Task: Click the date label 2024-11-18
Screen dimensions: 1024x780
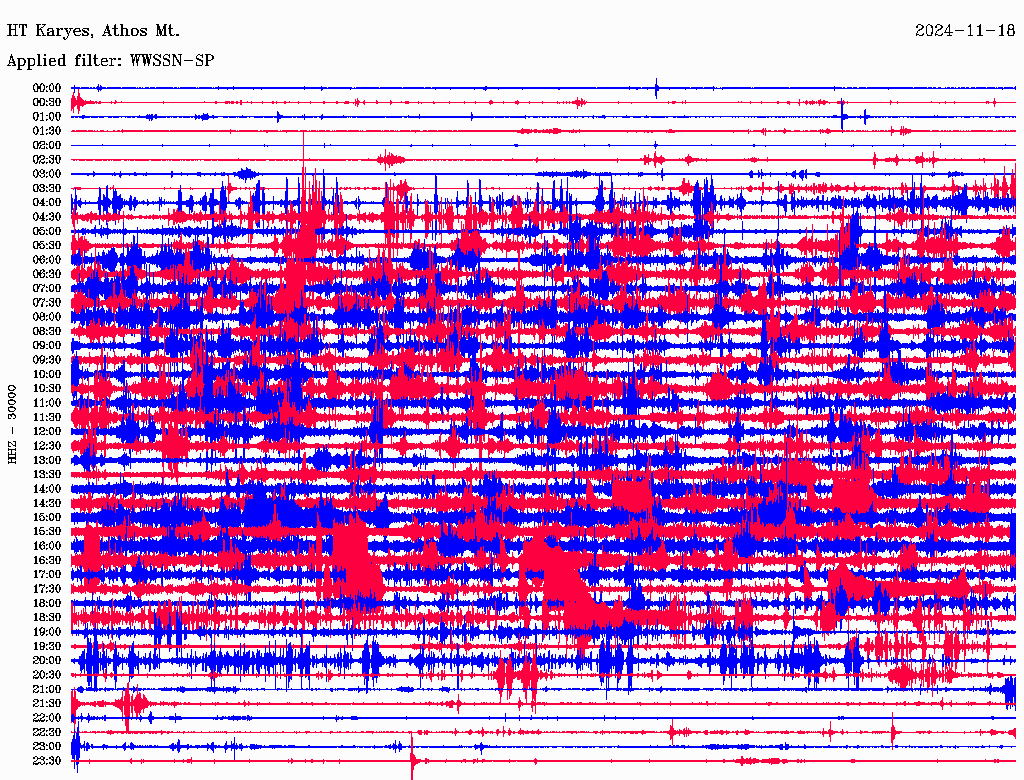Action: tap(965, 31)
